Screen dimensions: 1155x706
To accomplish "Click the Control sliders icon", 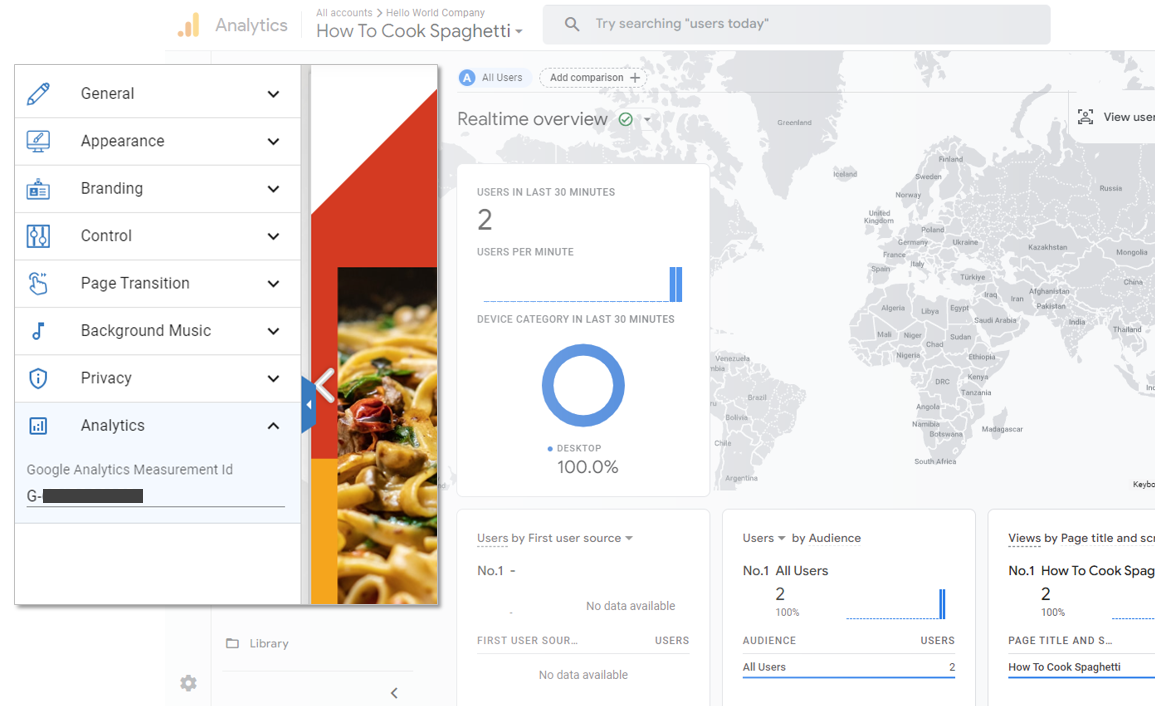I will 38,236.
